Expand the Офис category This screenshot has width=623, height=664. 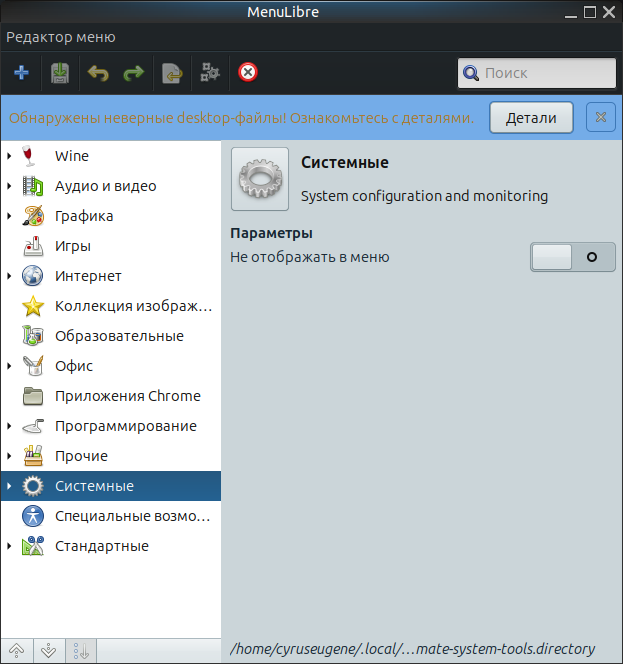click(x=9, y=366)
